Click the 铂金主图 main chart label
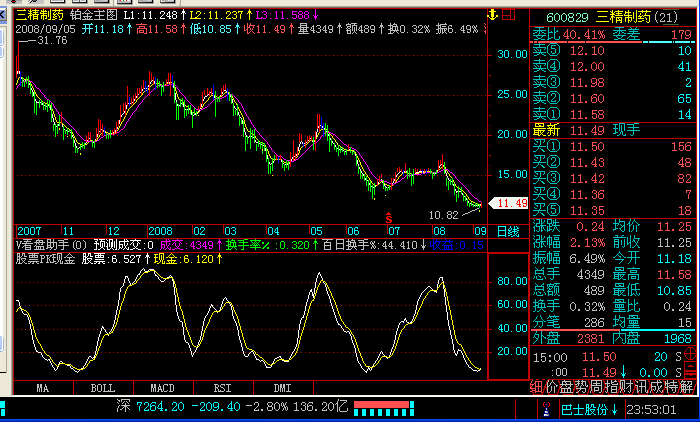Image resolution: width=700 pixels, height=422 pixels. [94, 15]
